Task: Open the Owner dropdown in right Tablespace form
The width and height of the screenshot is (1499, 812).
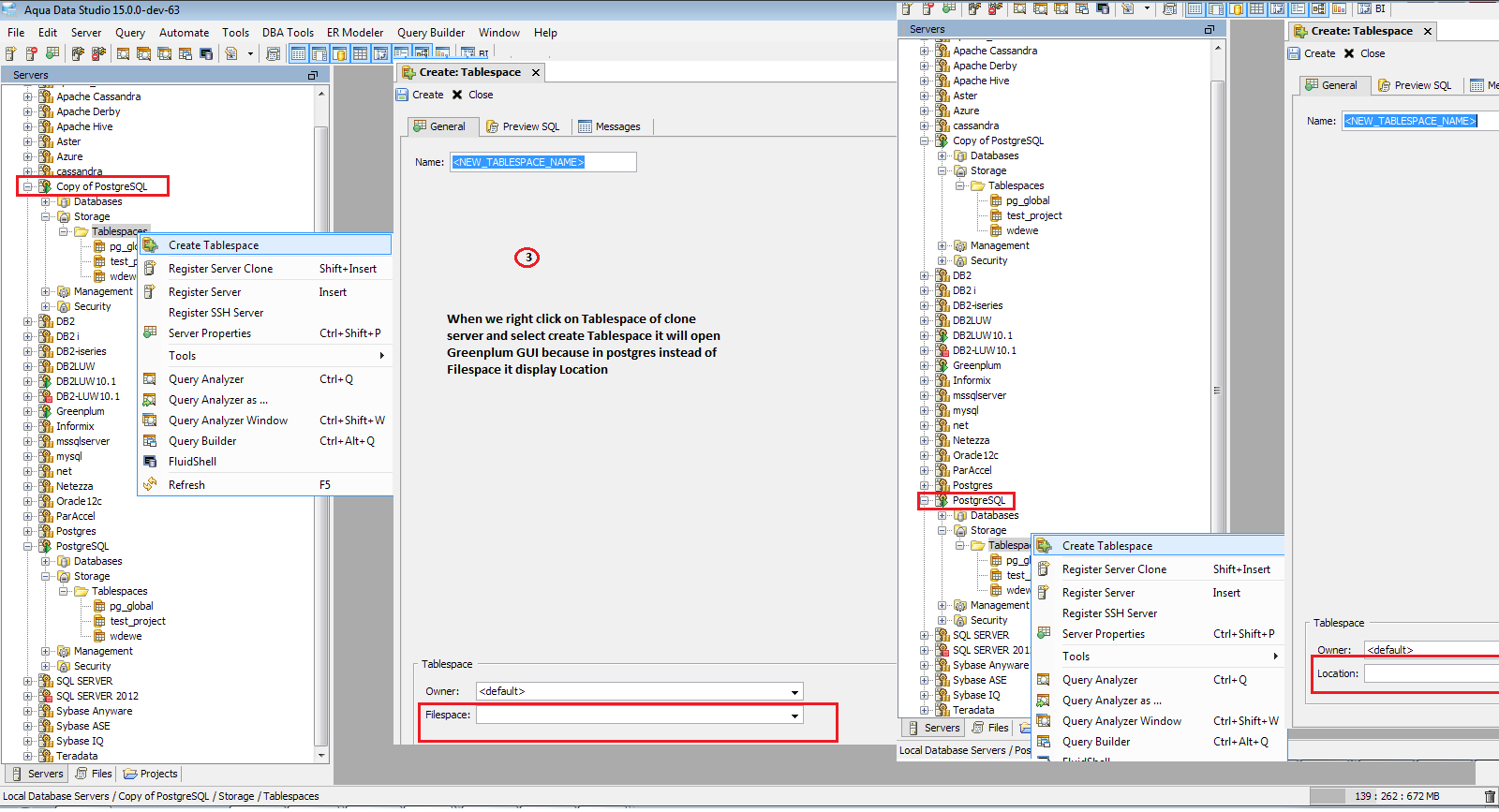Action: coord(1432,650)
